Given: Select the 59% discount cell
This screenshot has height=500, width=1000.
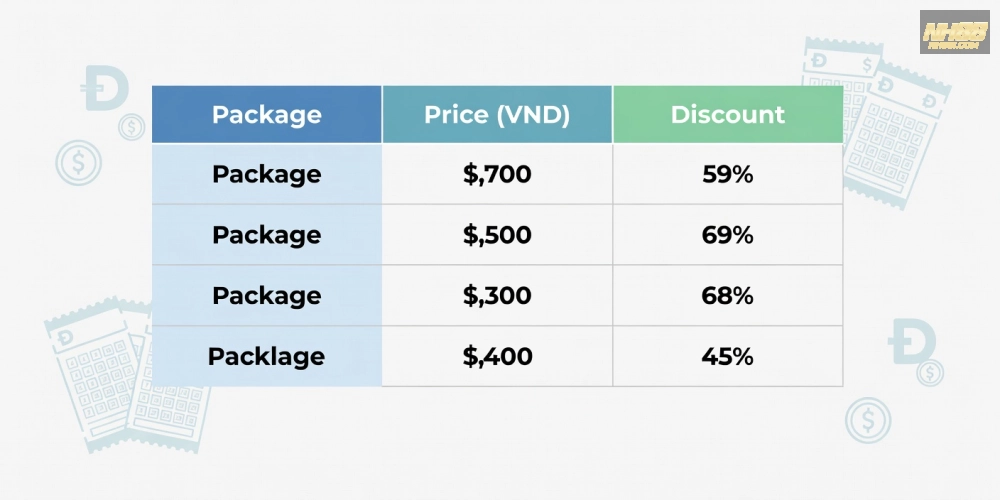Looking at the screenshot, I should tap(728, 174).
